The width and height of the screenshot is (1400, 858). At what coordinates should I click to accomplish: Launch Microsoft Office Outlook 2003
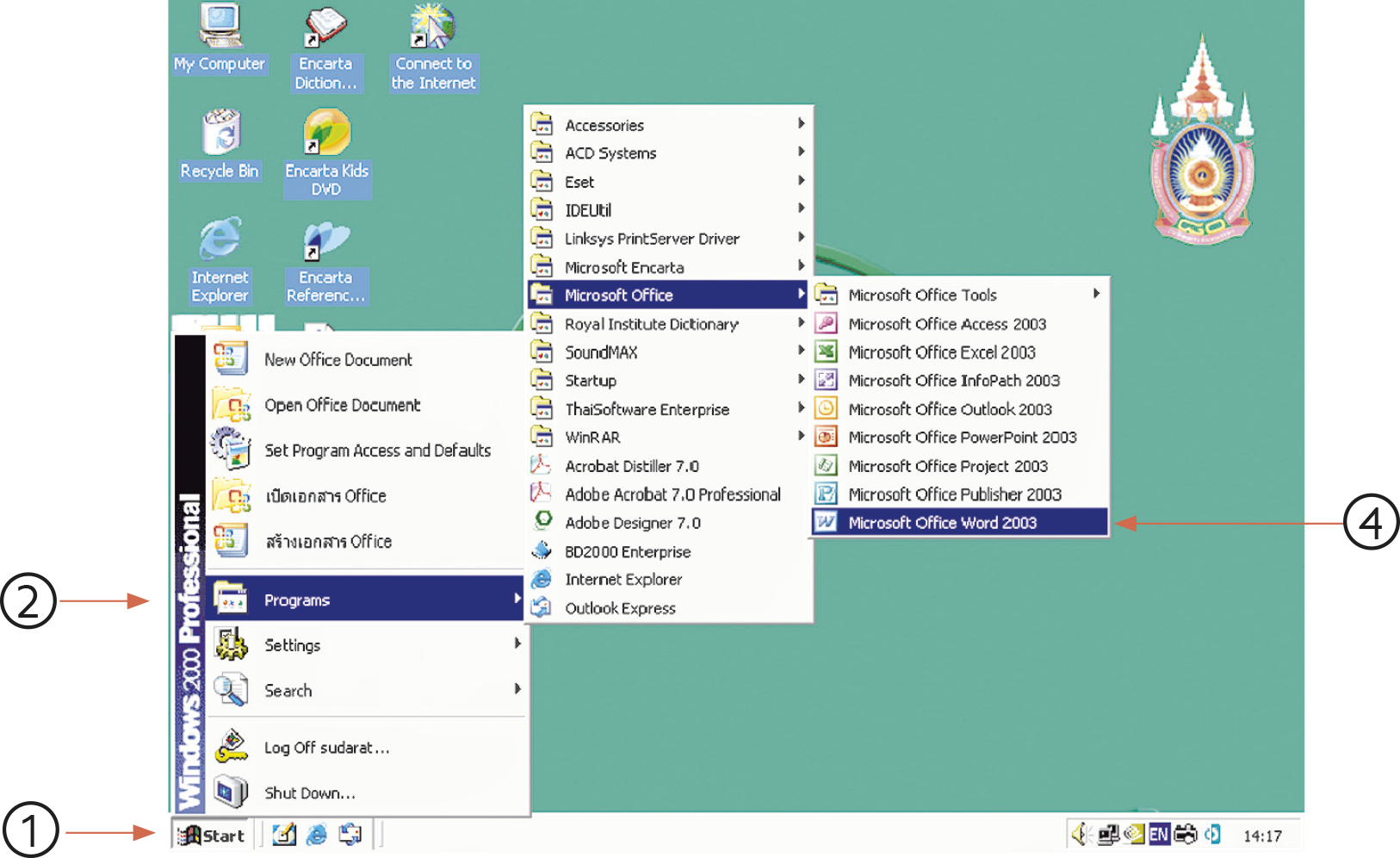click(959, 409)
